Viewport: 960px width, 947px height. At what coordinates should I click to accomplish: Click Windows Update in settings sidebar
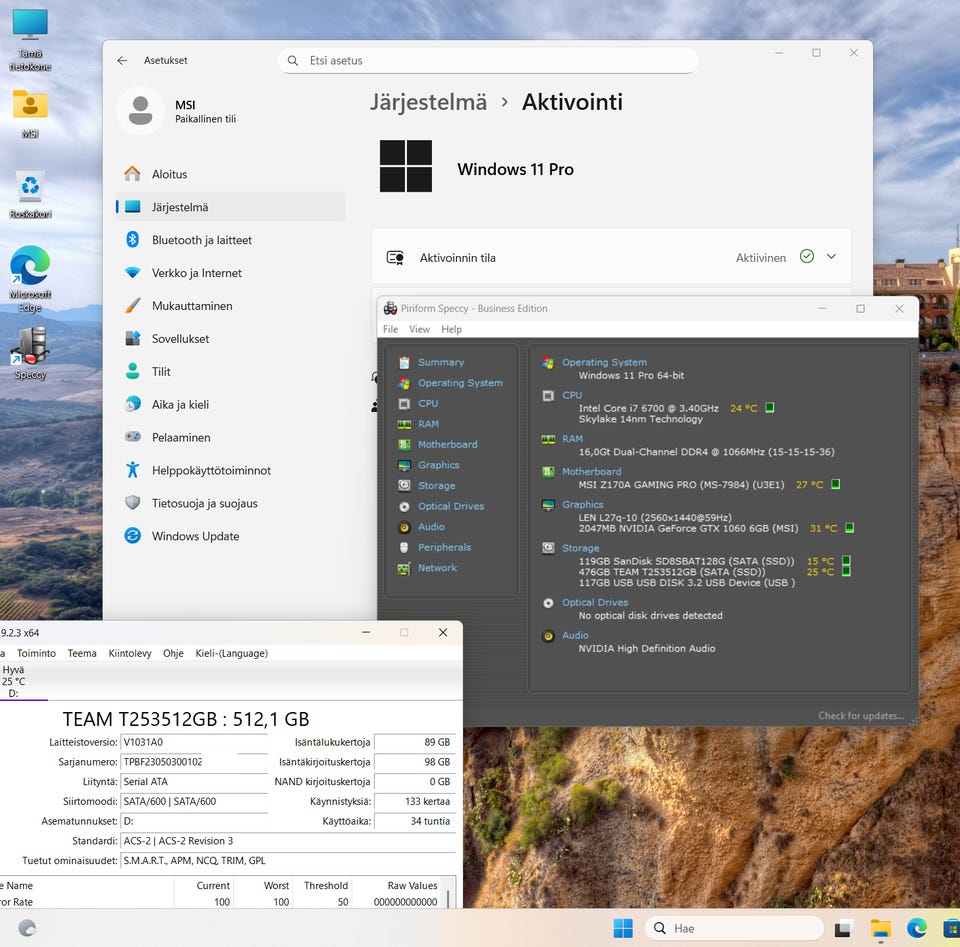(x=195, y=536)
